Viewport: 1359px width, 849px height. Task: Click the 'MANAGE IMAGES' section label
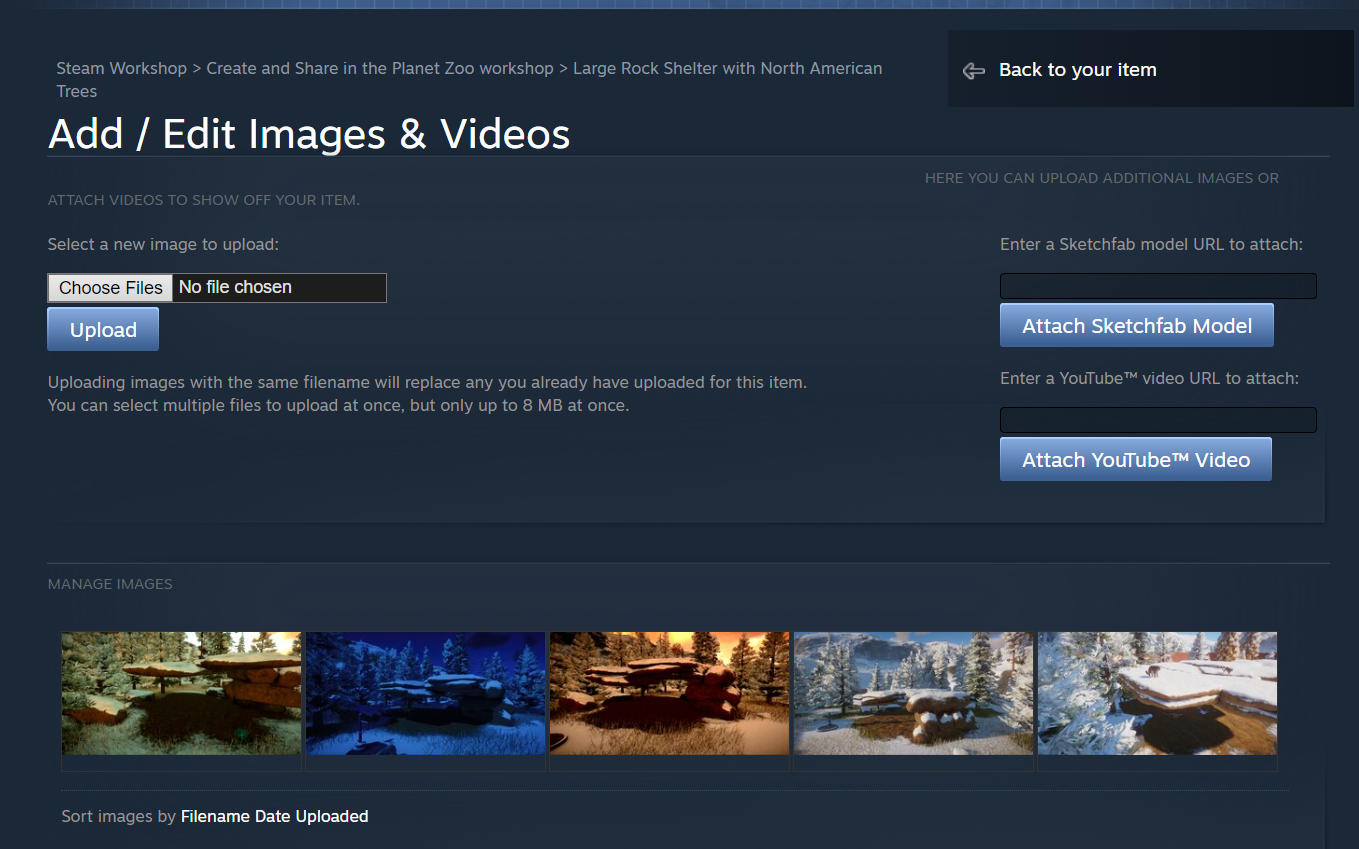(110, 584)
